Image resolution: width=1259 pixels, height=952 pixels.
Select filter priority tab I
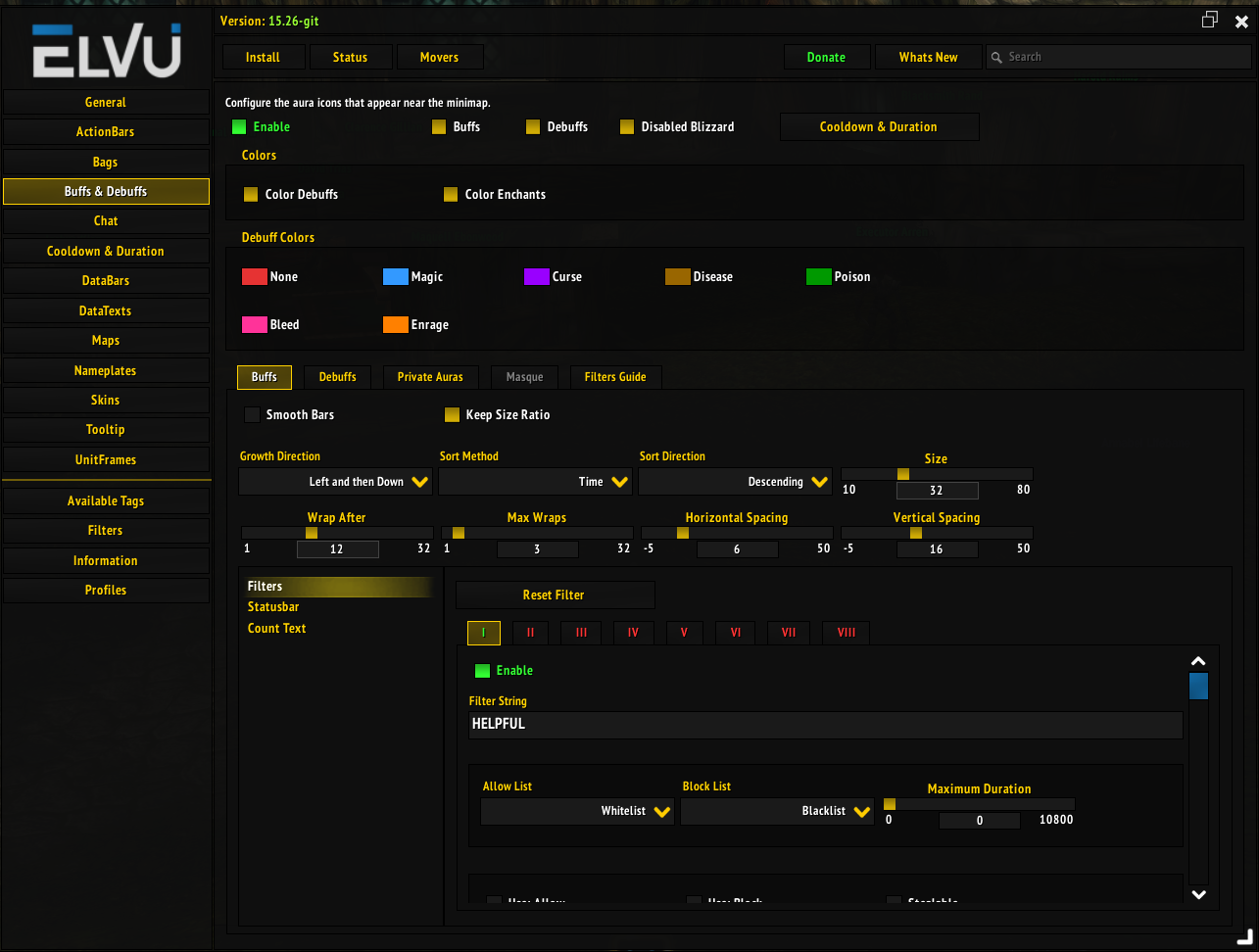(x=484, y=633)
